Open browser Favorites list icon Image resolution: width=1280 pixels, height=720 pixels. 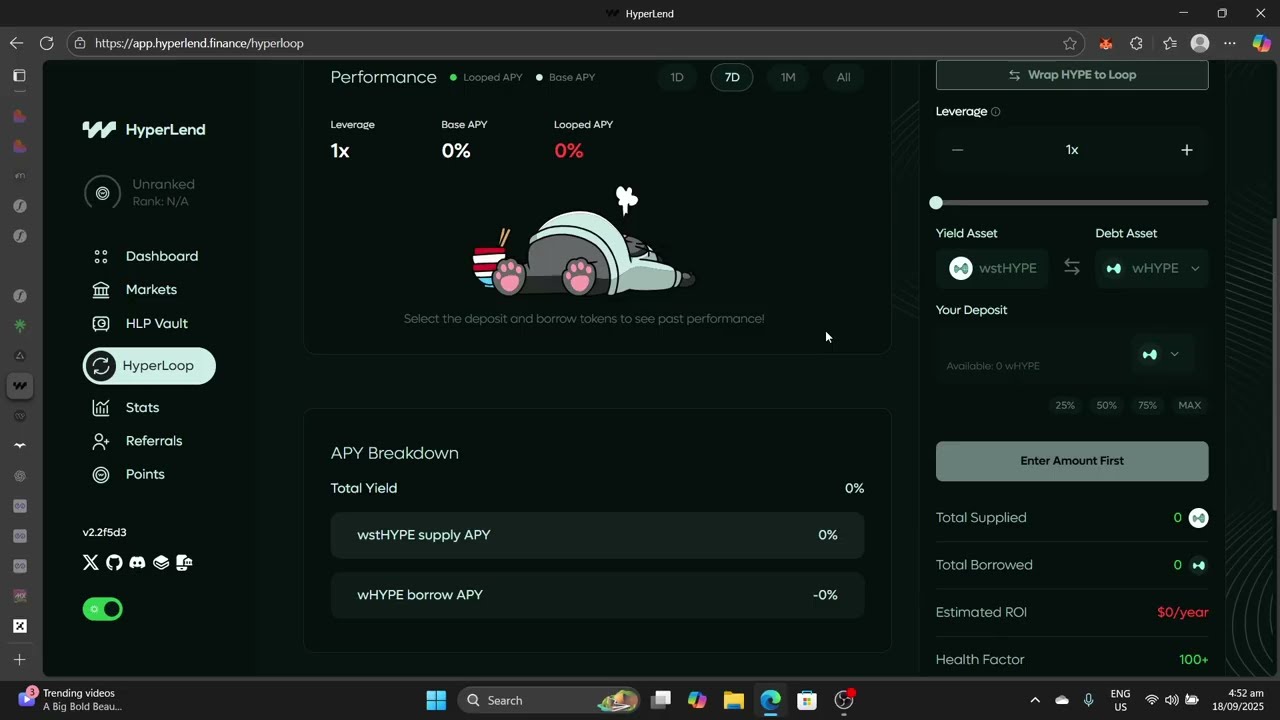[x=1170, y=43]
